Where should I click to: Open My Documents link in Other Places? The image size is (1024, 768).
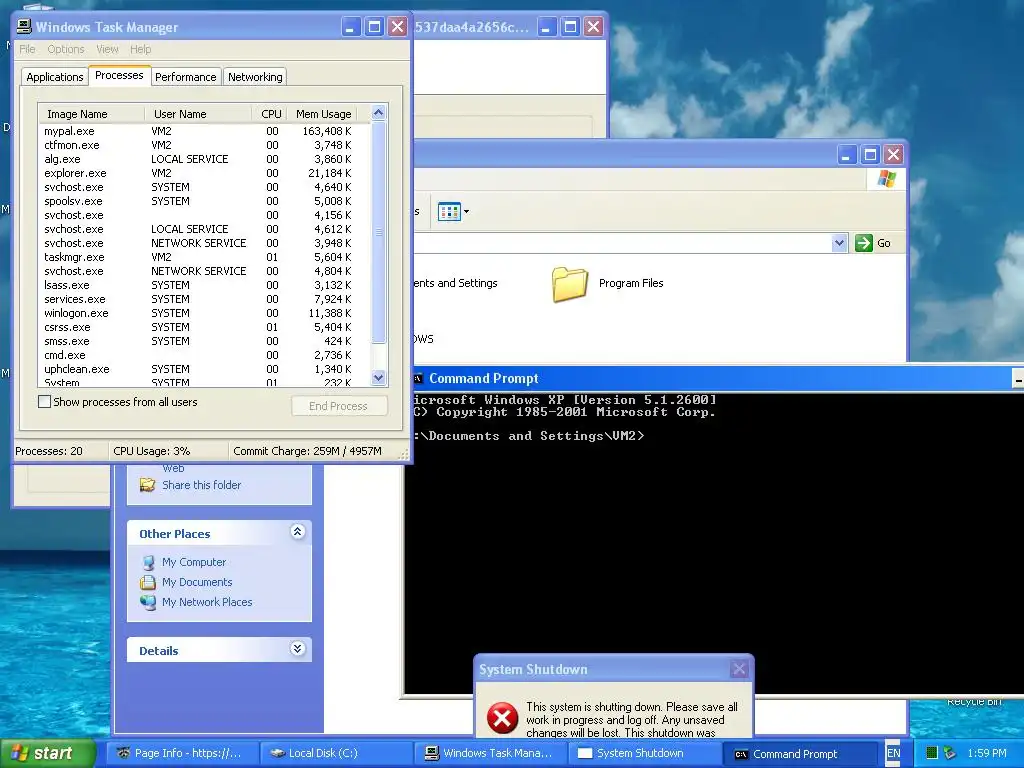(197, 583)
